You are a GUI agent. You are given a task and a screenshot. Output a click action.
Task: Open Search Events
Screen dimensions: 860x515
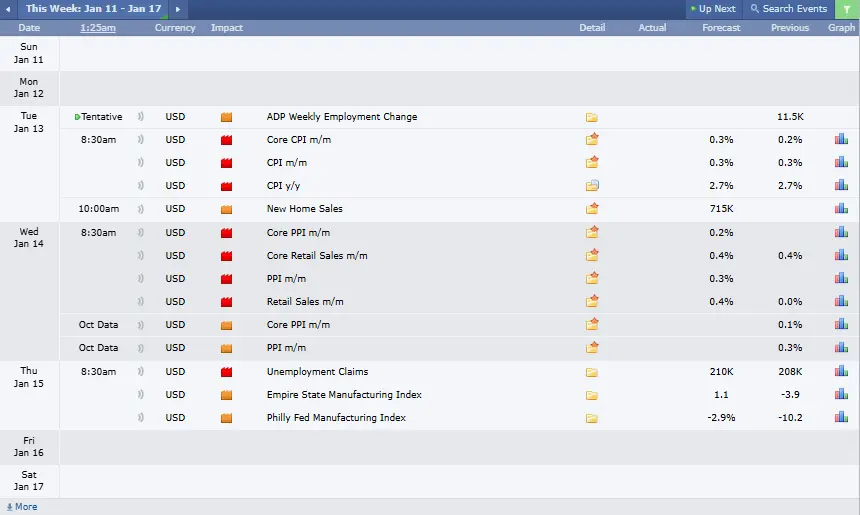(x=789, y=9)
